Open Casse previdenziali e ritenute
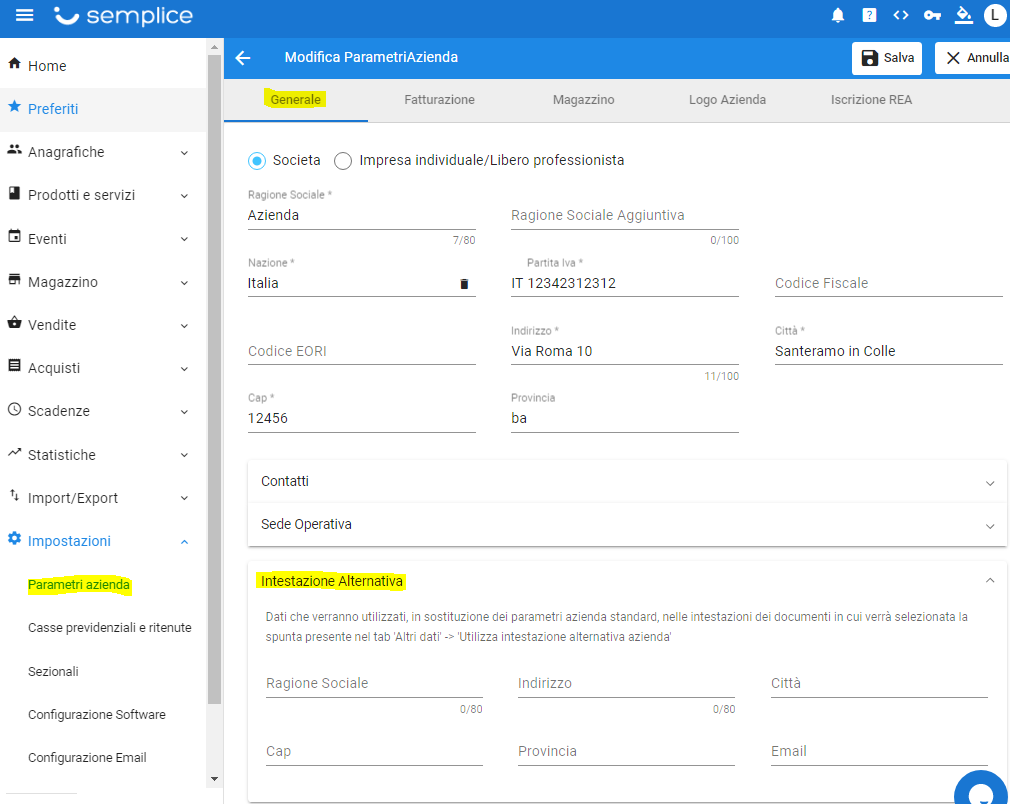The height and width of the screenshot is (804, 1010). 110,628
